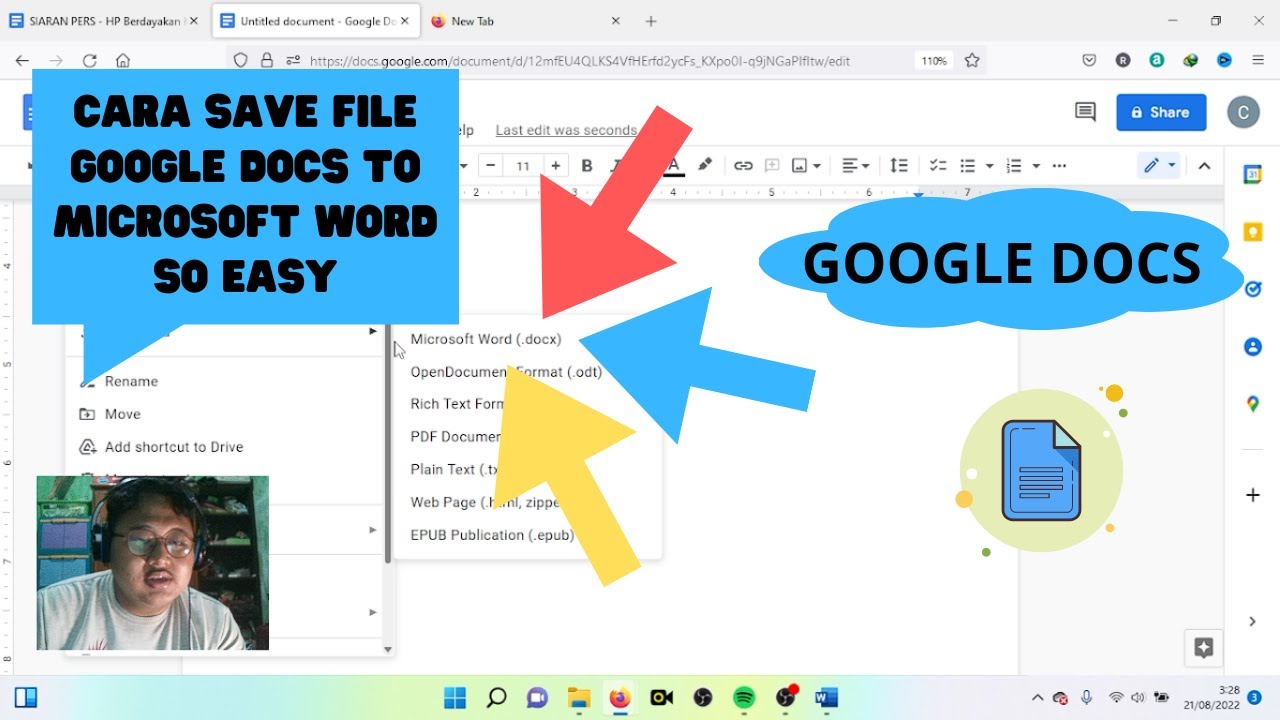This screenshot has width=1280, height=720.
Task: Click the browser back arrow
Action: (22, 61)
